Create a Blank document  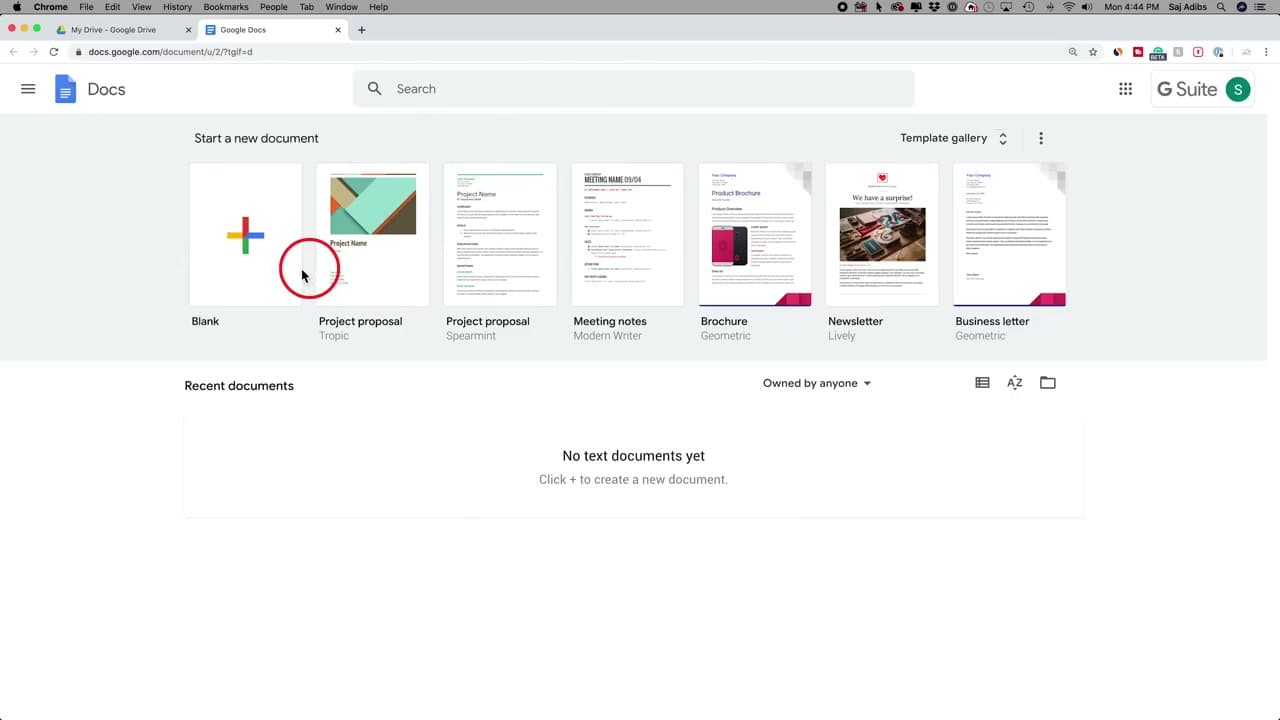245,235
